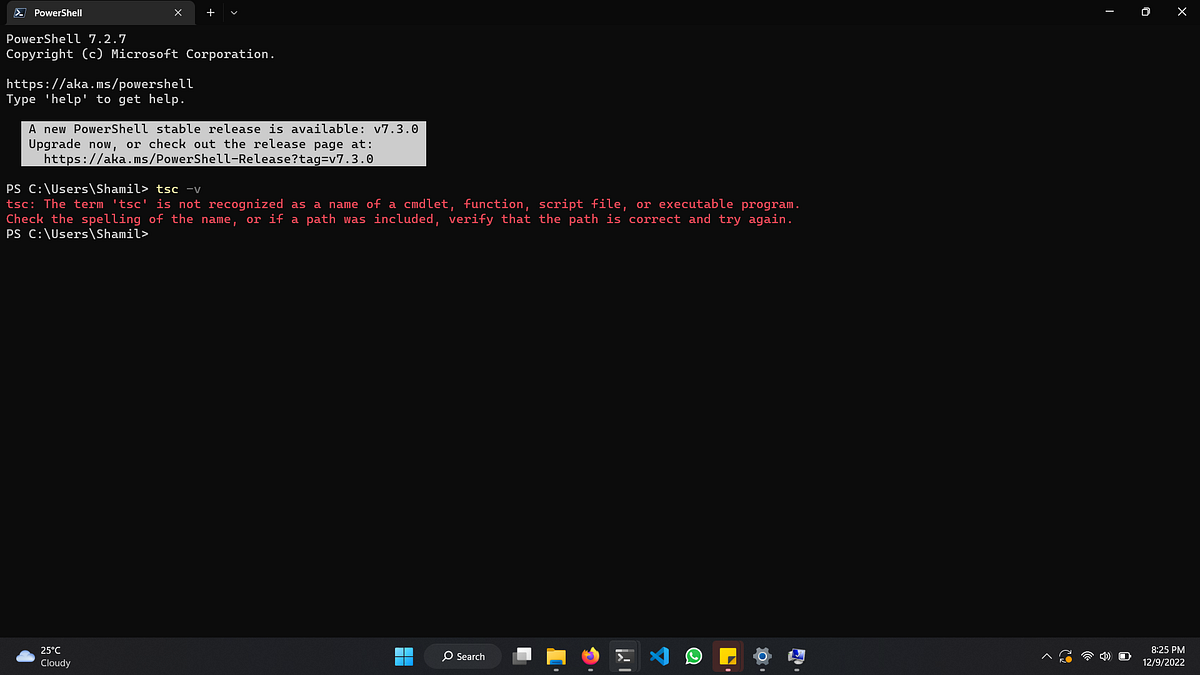Click the 'Copyright (c) Microsoft Corporation.' line

point(141,54)
